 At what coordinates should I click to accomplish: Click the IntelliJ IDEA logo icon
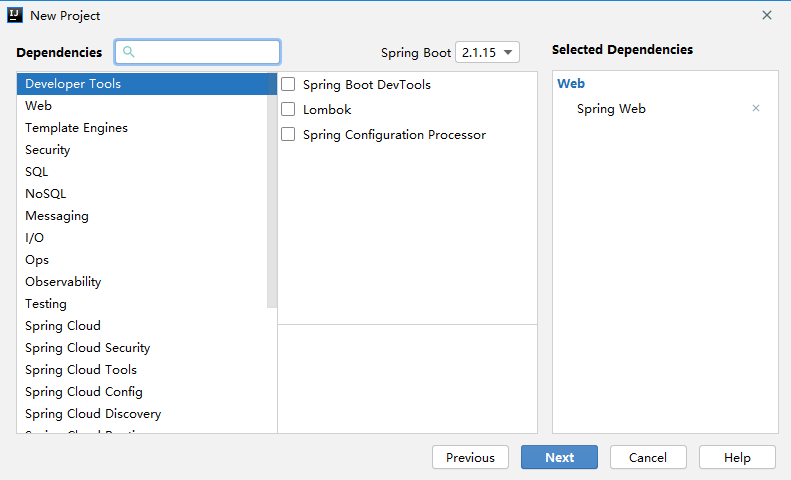tap(15, 15)
